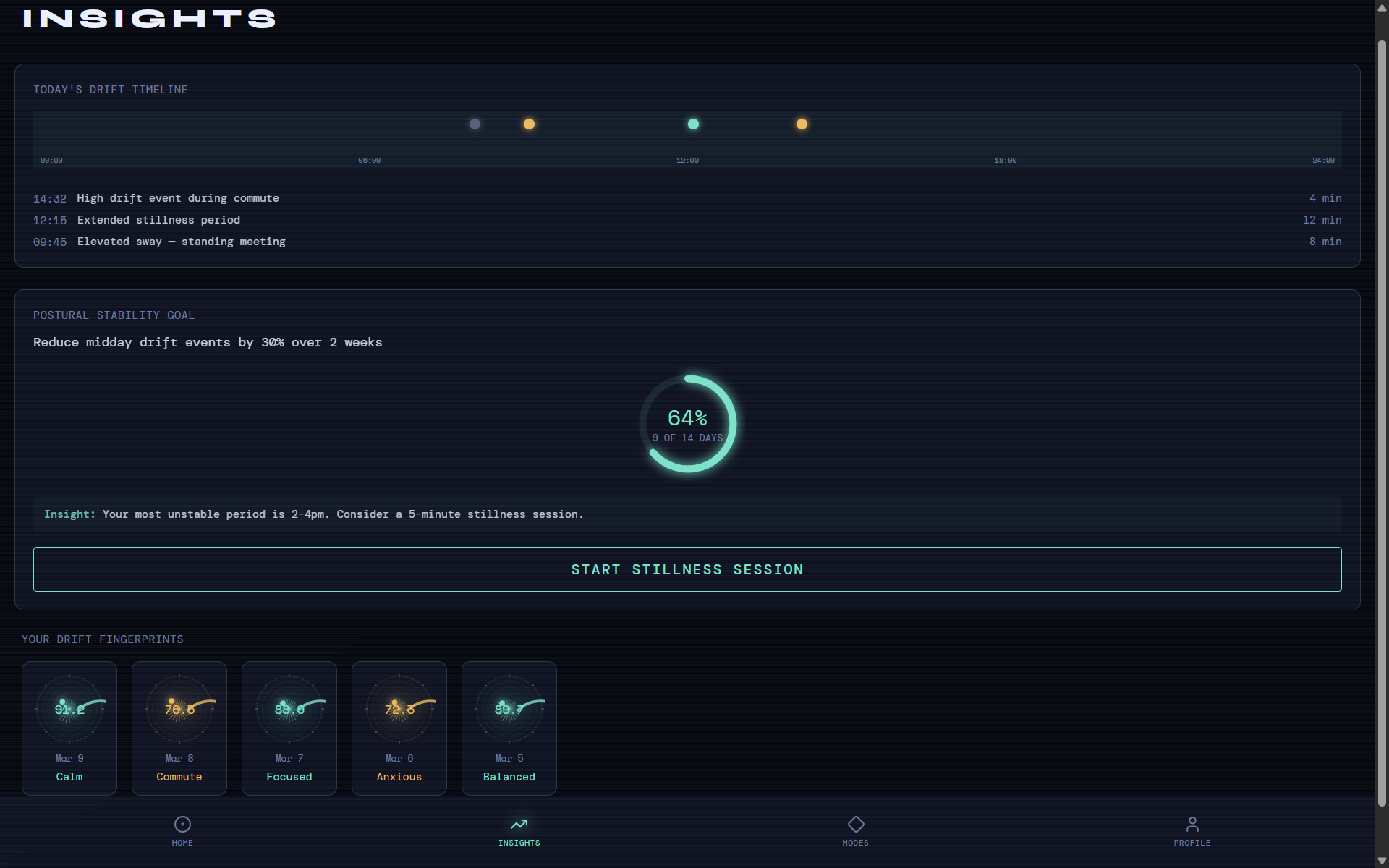Open the Modes diamond icon

855,825
